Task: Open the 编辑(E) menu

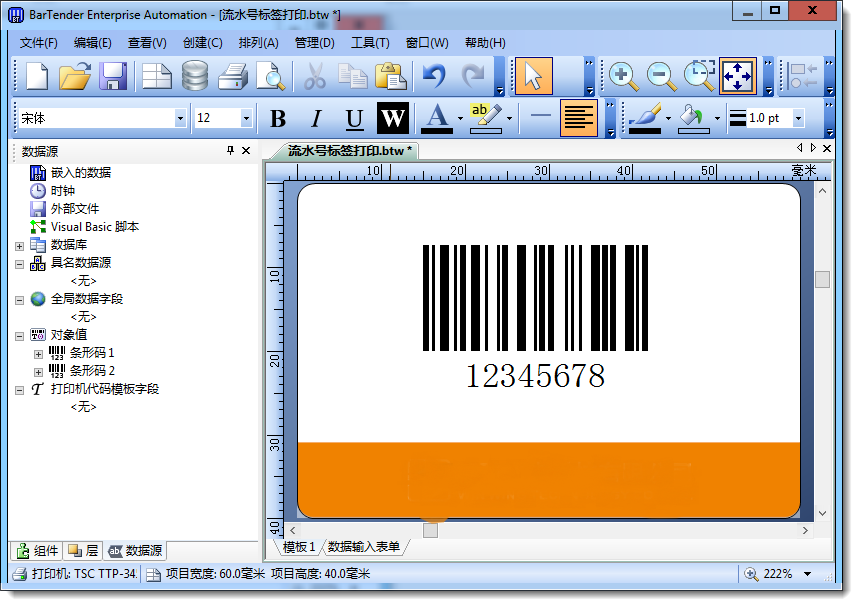Action: [x=92, y=43]
